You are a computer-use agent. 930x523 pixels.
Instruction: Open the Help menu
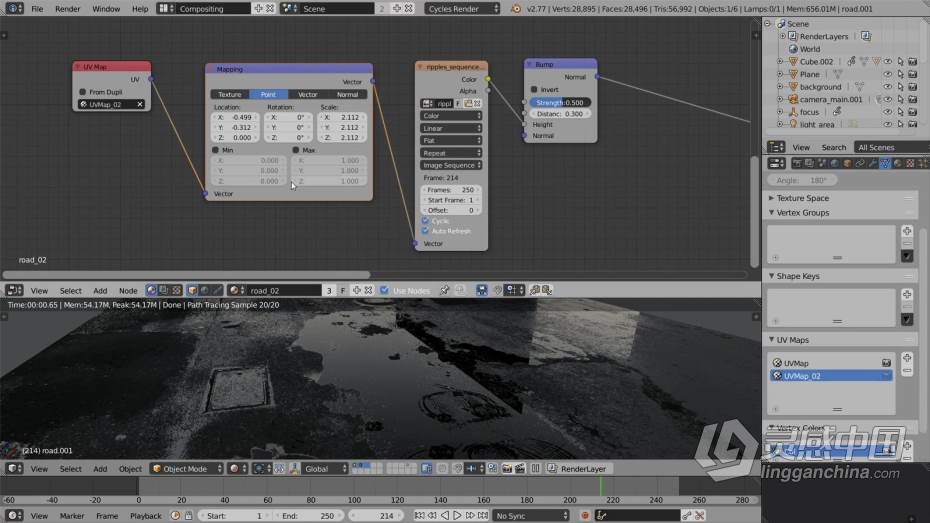(140, 9)
